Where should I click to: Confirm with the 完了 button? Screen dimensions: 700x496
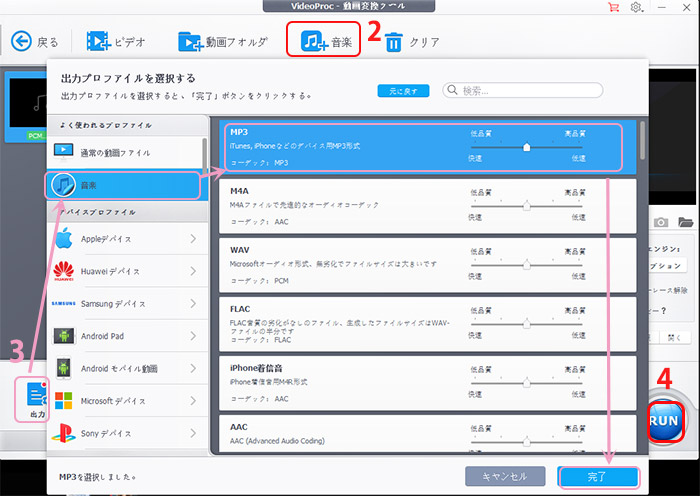(x=599, y=477)
